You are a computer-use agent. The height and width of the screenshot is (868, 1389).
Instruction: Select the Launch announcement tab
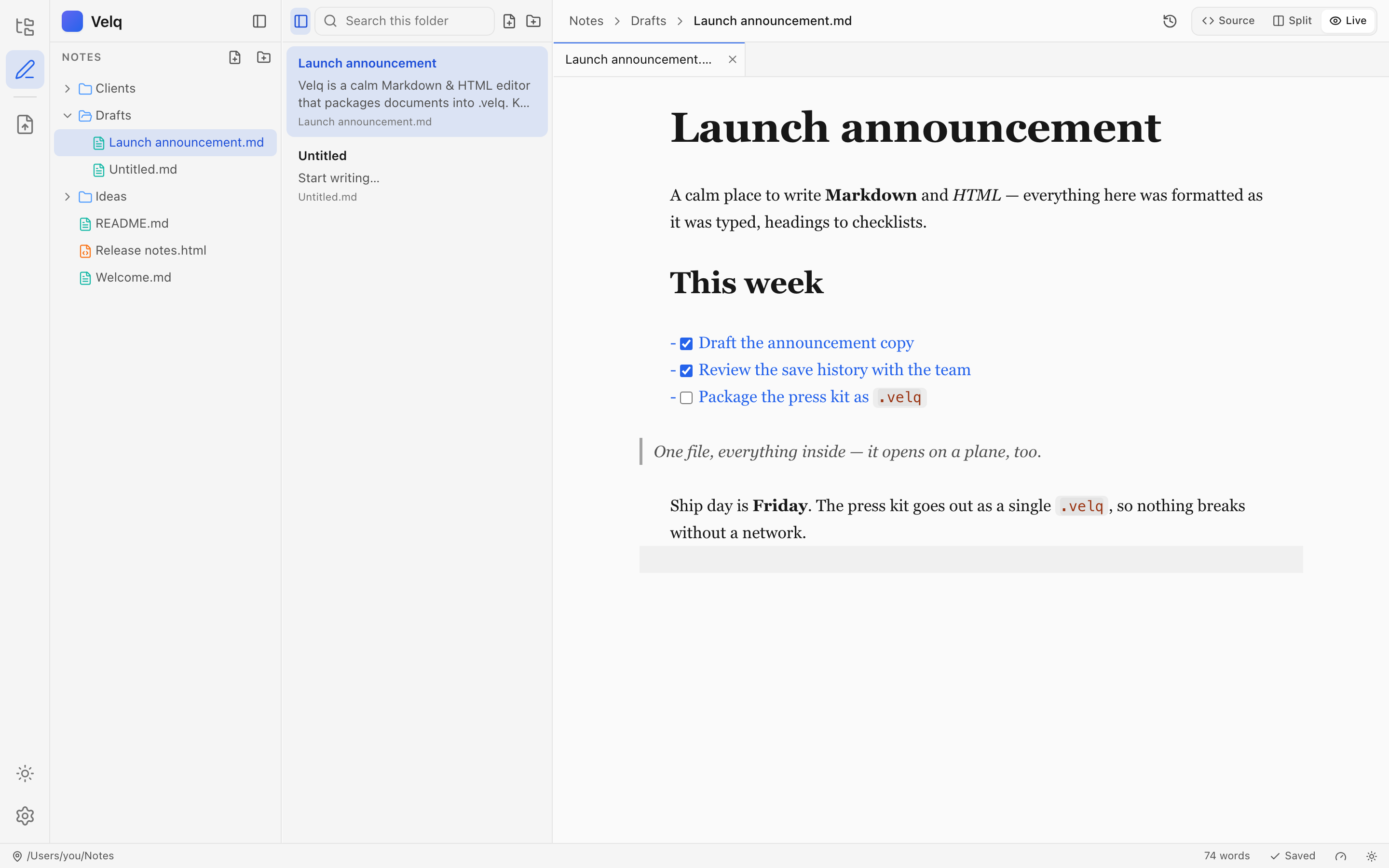649,59
